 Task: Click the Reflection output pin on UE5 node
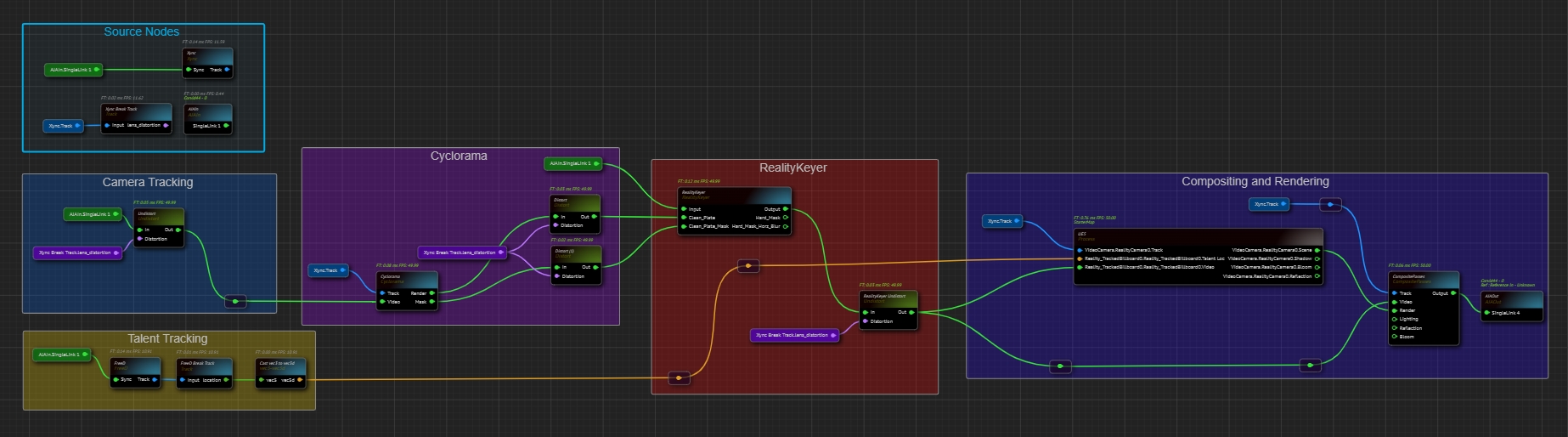[x=1317, y=276]
